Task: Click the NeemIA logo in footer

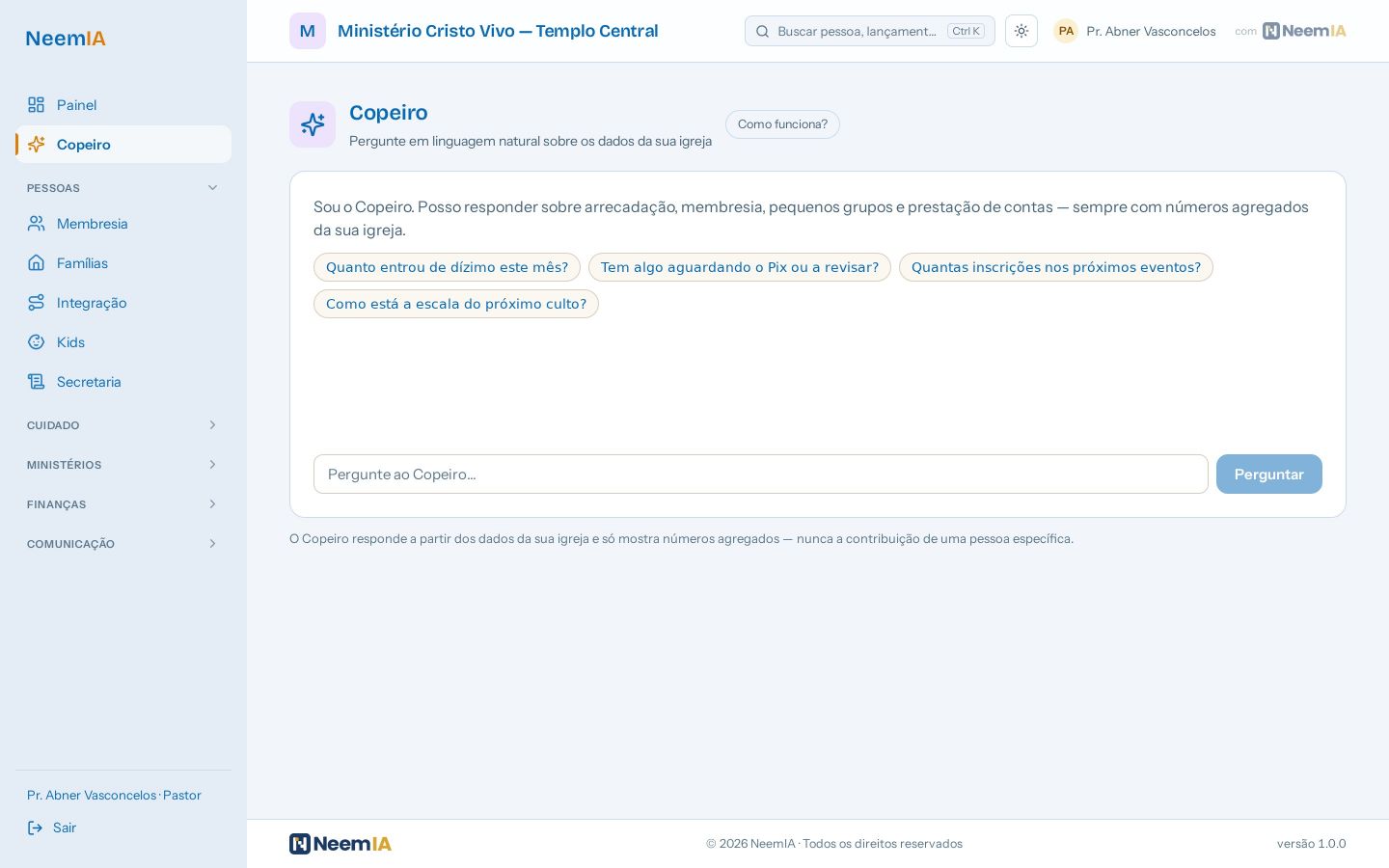Action: point(340,844)
